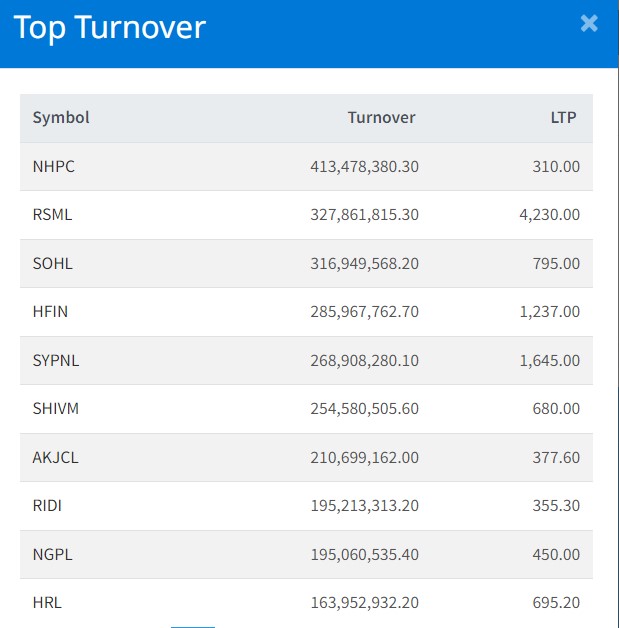Open the NGPL symbol
Image resolution: width=619 pixels, height=628 pixels.
coord(52,554)
